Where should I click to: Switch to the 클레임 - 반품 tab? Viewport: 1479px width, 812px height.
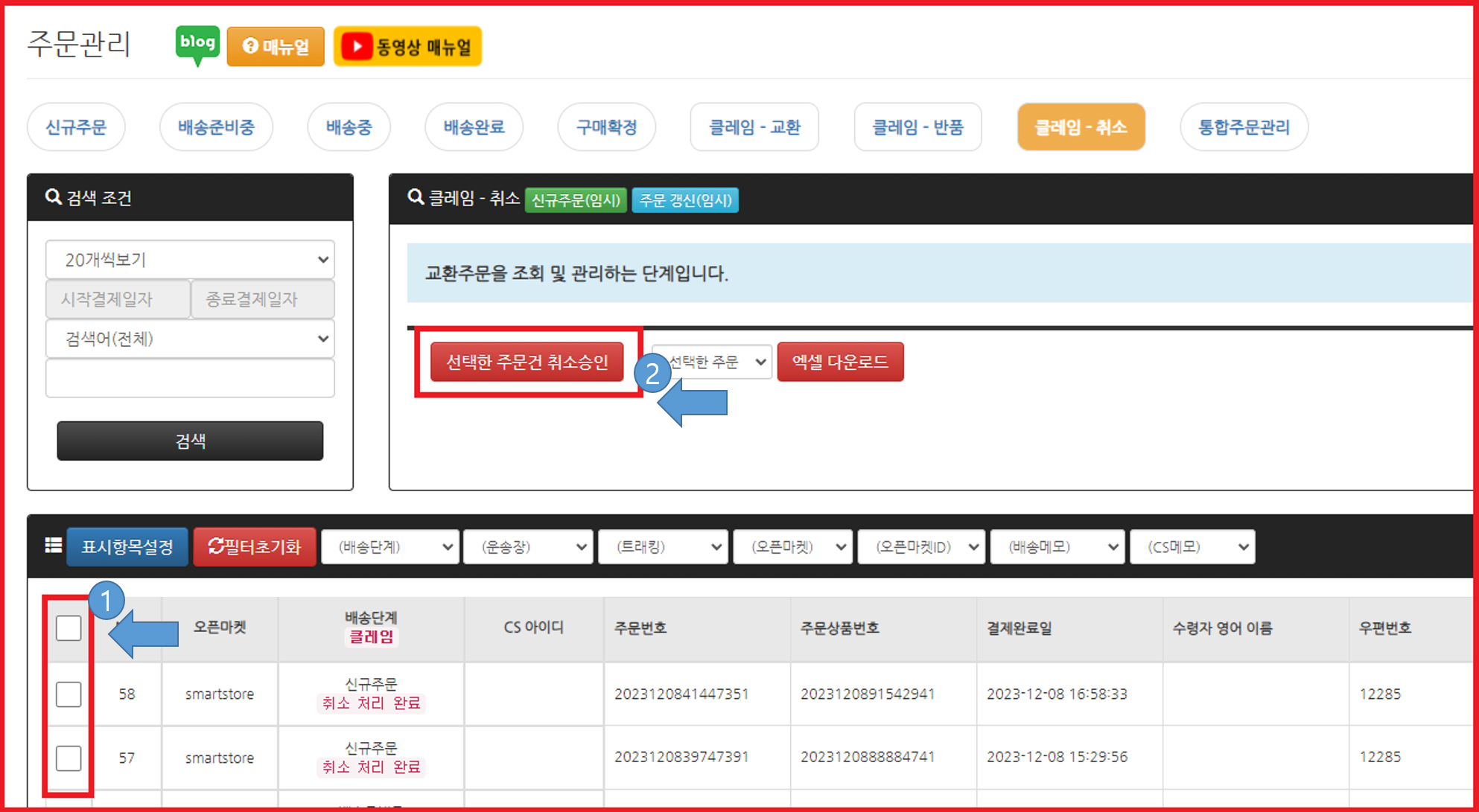(917, 127)
